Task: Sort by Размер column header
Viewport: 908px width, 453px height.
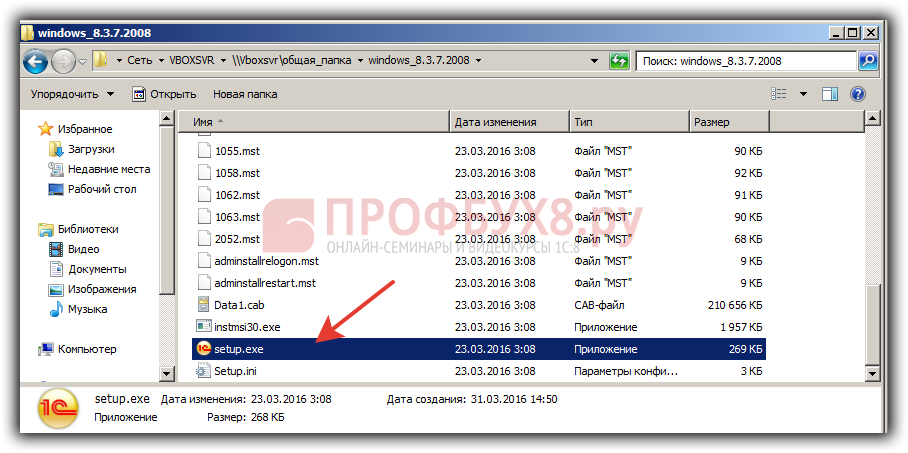Action: click(728, 122)
